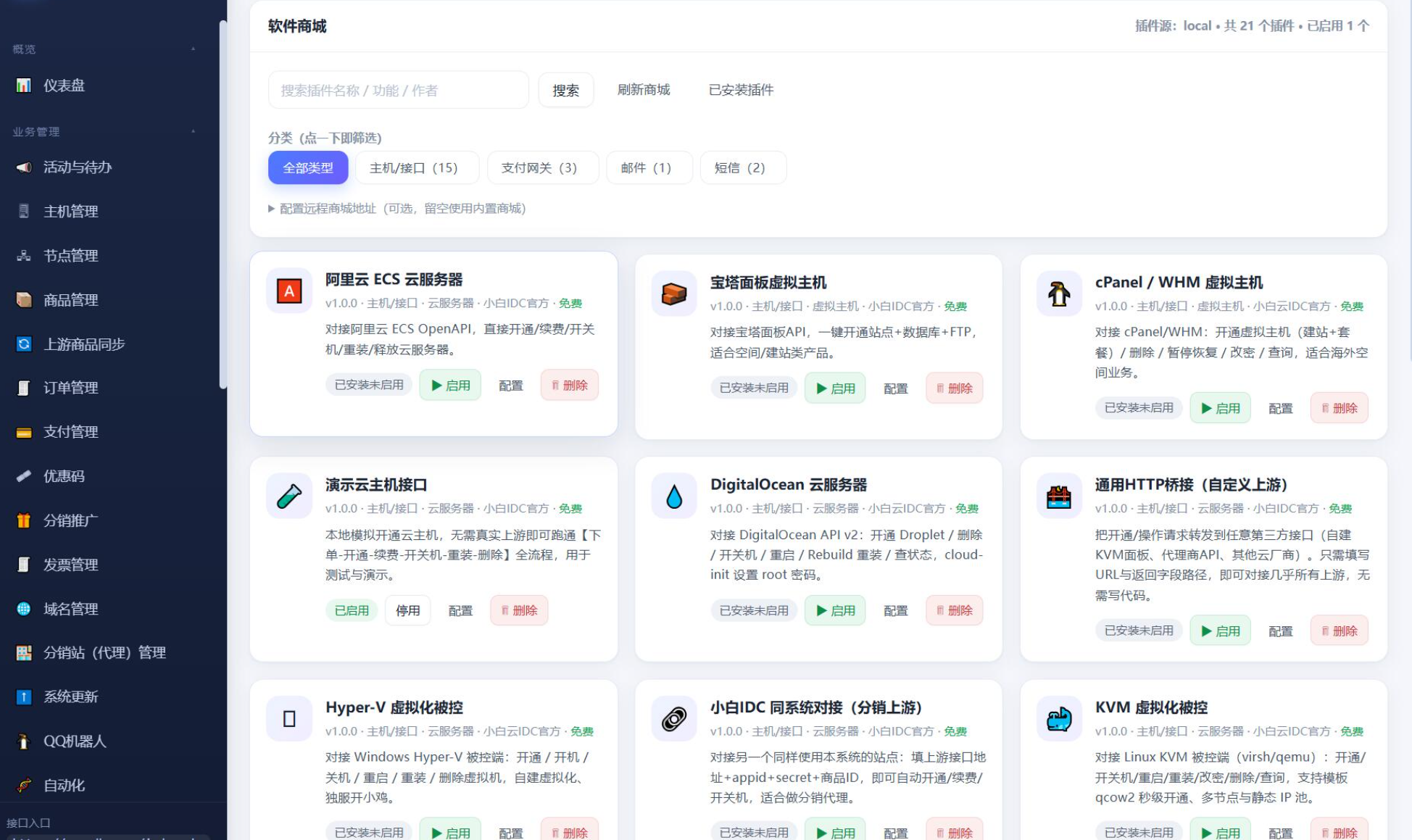Click the 域名管理 globe icon
The width and height of the screenshot is (1412, 840).
tap(24, 609)
